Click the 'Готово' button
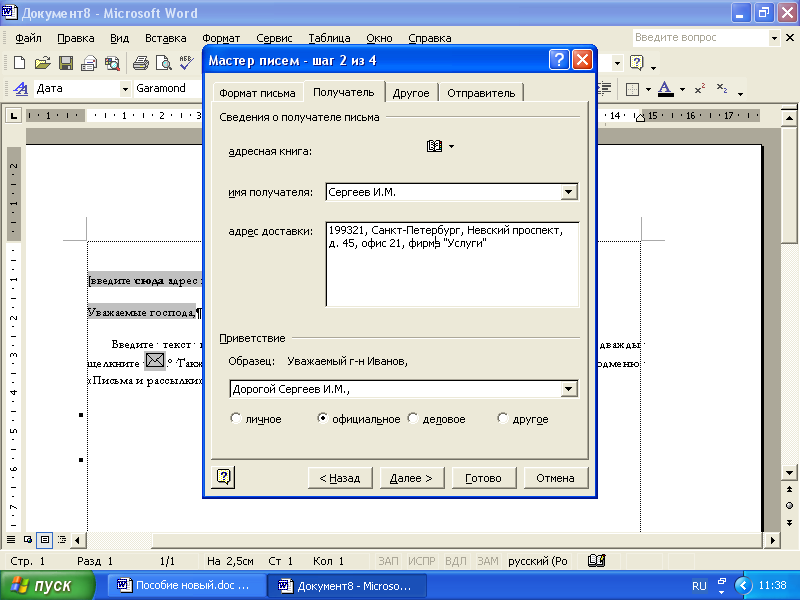Screen dimensions: 800x600 click(483, 478)
